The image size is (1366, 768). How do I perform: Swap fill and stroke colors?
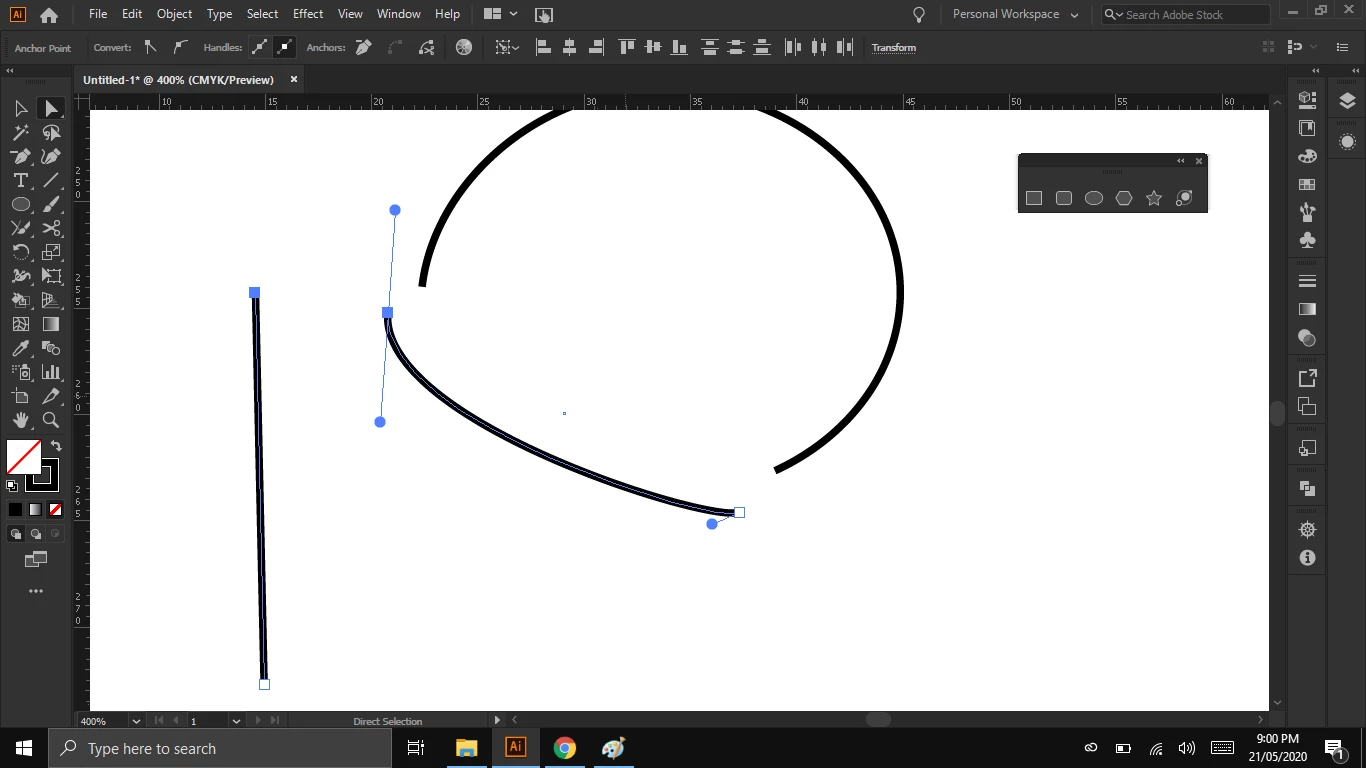[56, 446]
